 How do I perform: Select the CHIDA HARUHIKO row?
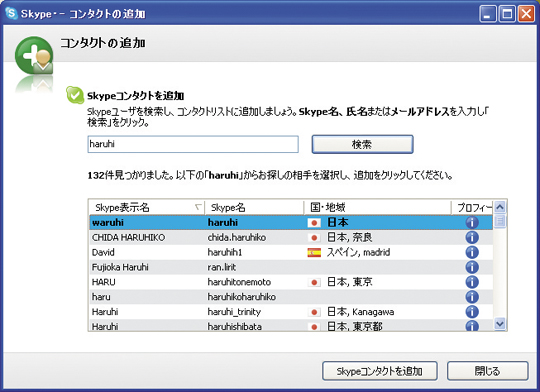pos(291,237)
